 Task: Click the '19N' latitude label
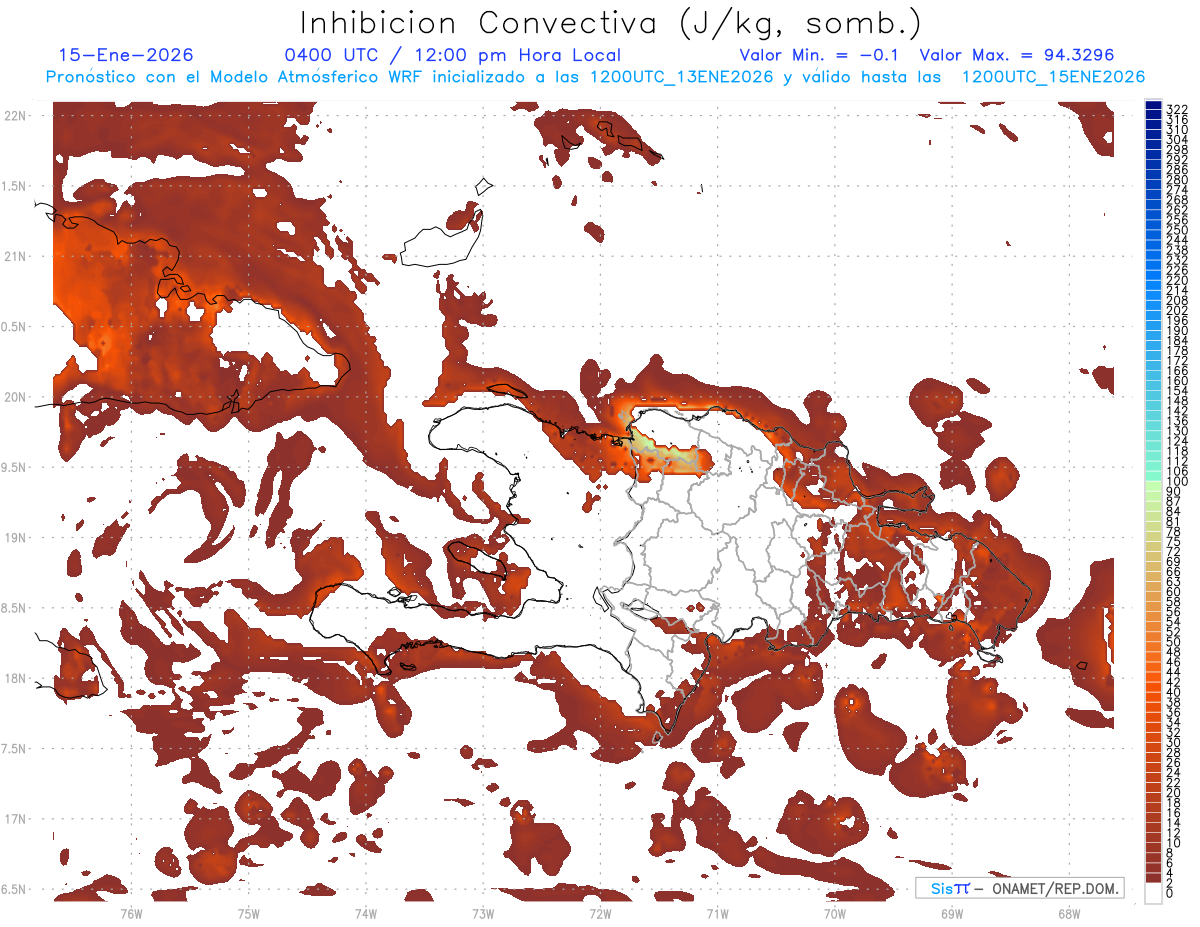point(16,538)
